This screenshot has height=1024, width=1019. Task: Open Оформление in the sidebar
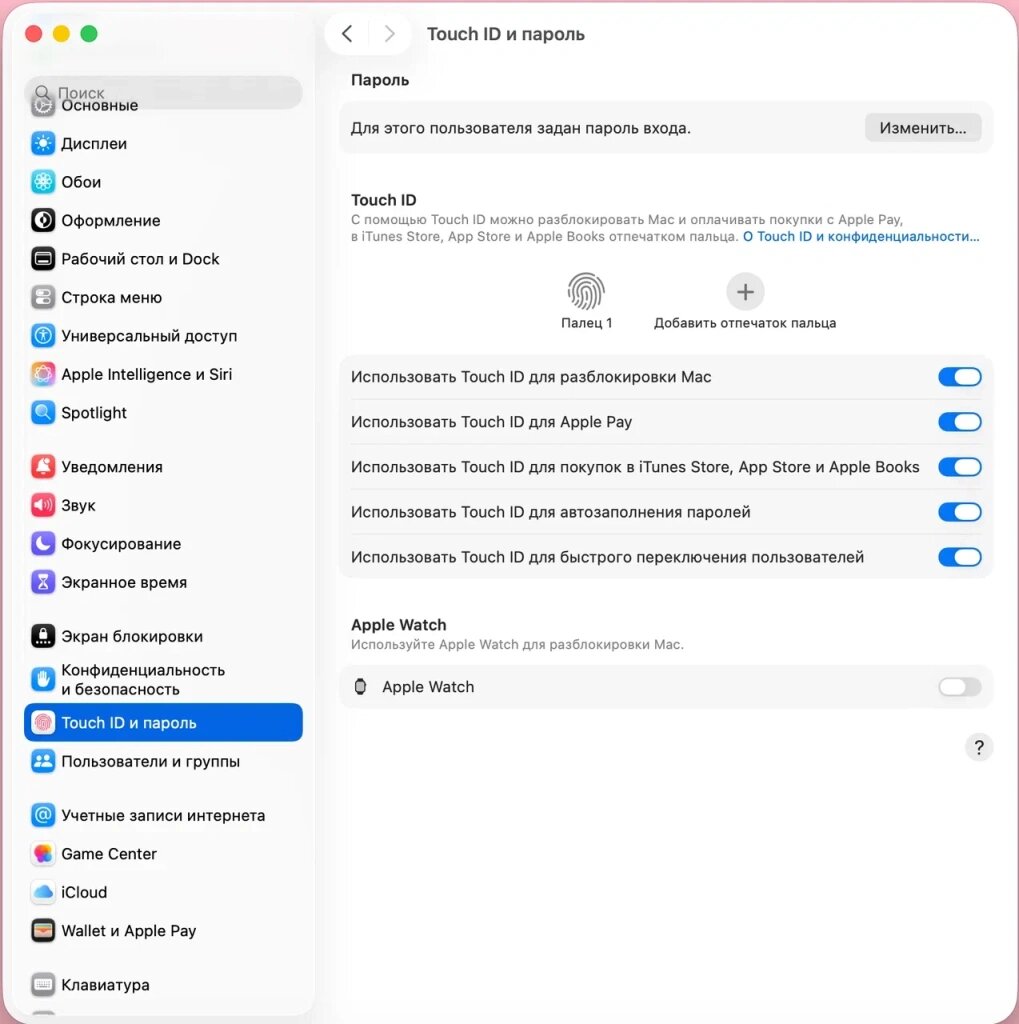111,221
